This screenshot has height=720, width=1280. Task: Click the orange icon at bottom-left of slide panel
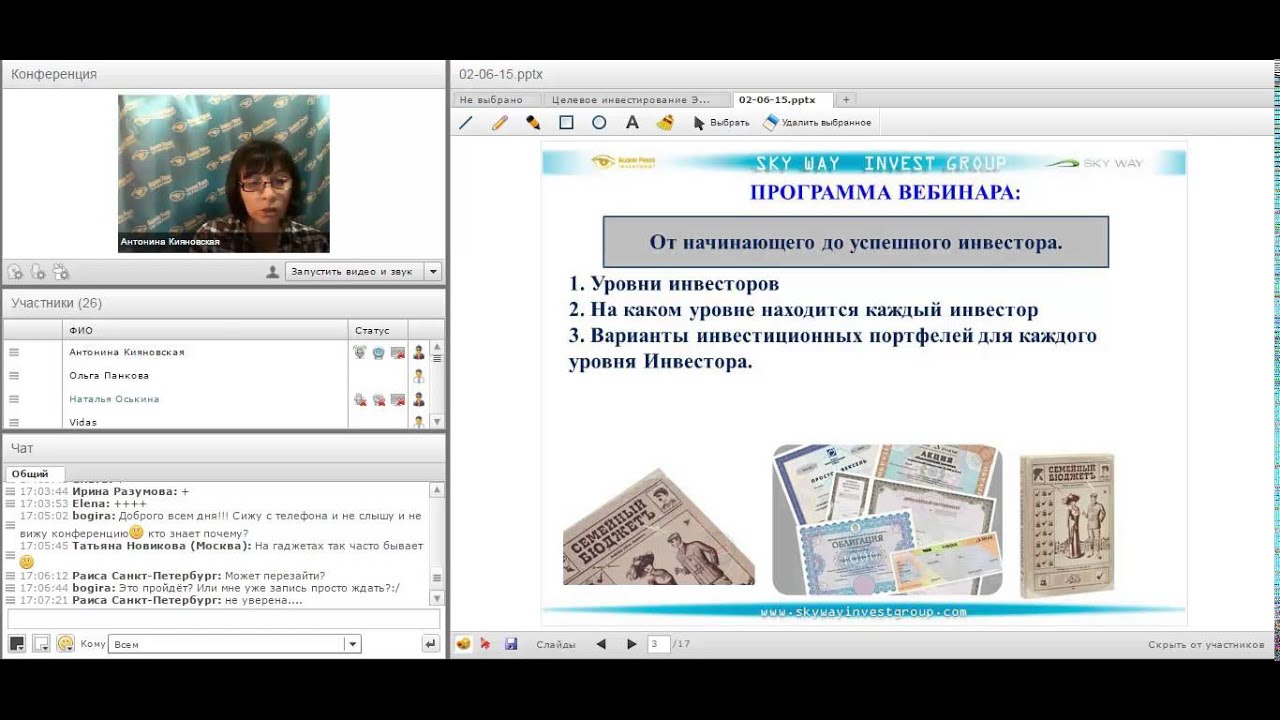463,644
